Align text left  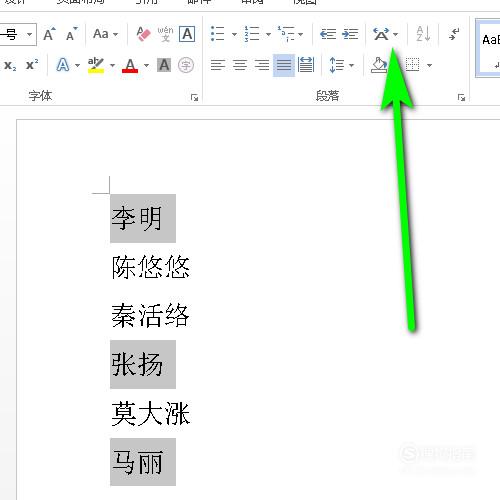pos(218,65)
